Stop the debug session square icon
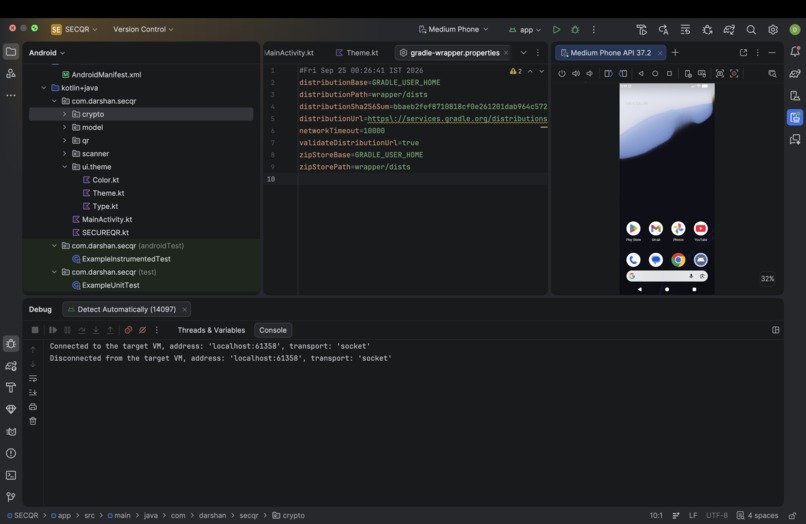806x524 pixels. (x=35, y=330)
